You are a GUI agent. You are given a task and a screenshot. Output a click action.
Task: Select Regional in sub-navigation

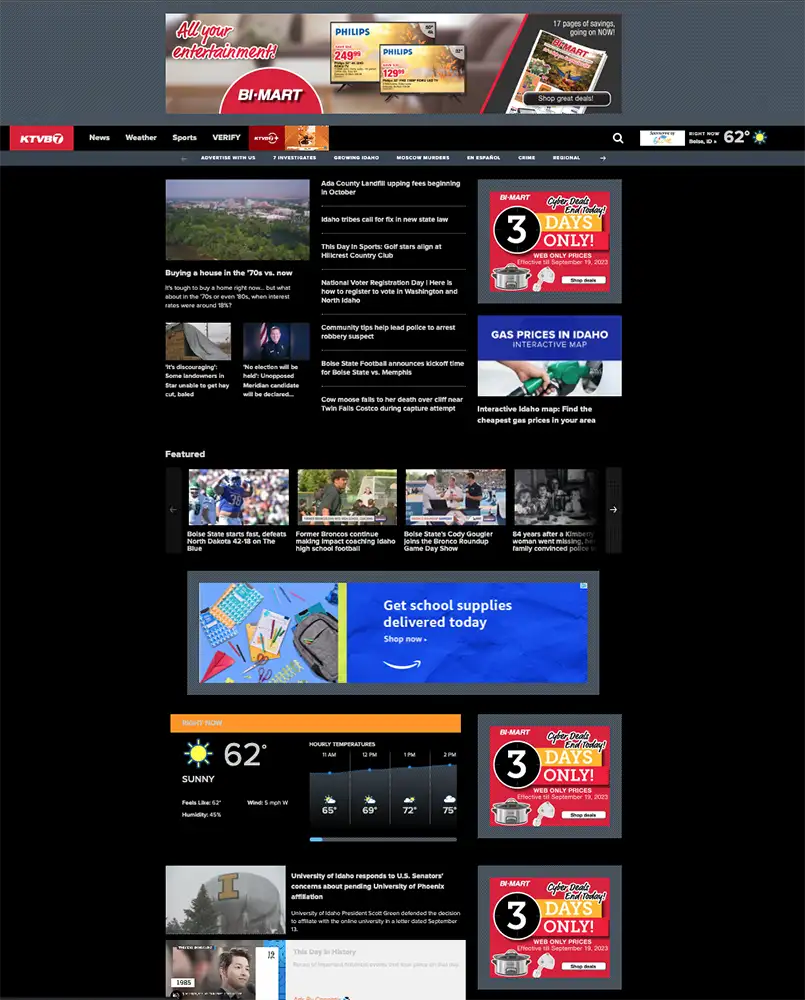tap(566, 158)
